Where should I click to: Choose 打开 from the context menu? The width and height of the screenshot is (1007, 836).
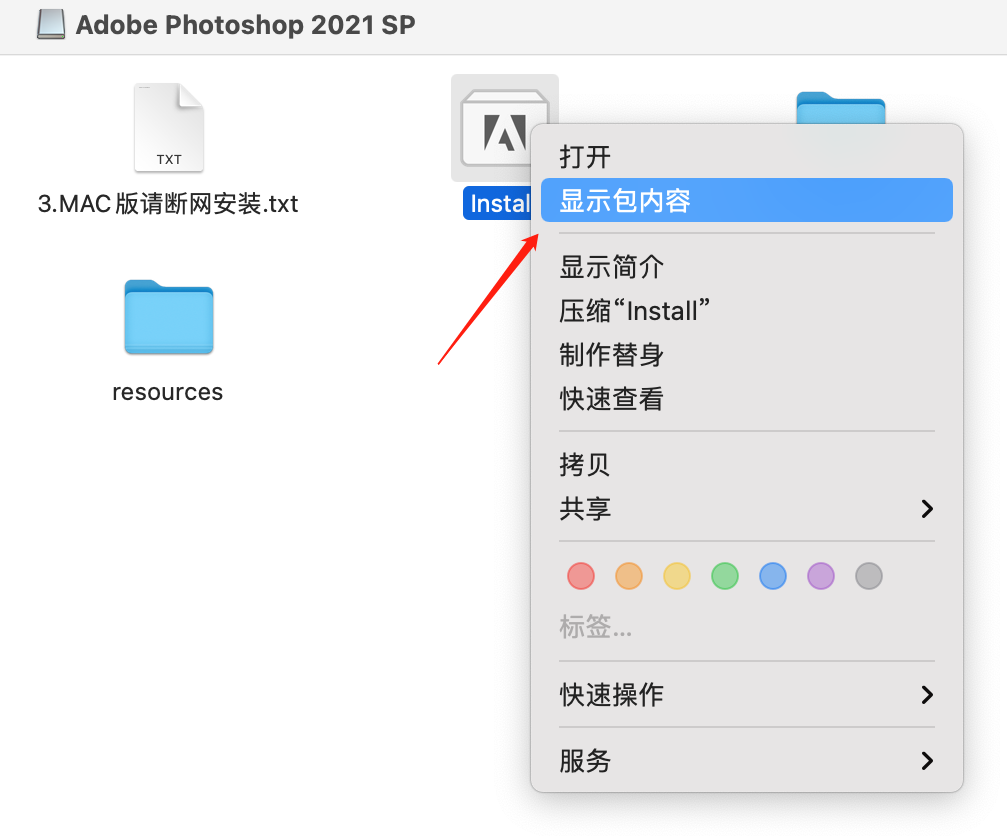tap(746, 157)
